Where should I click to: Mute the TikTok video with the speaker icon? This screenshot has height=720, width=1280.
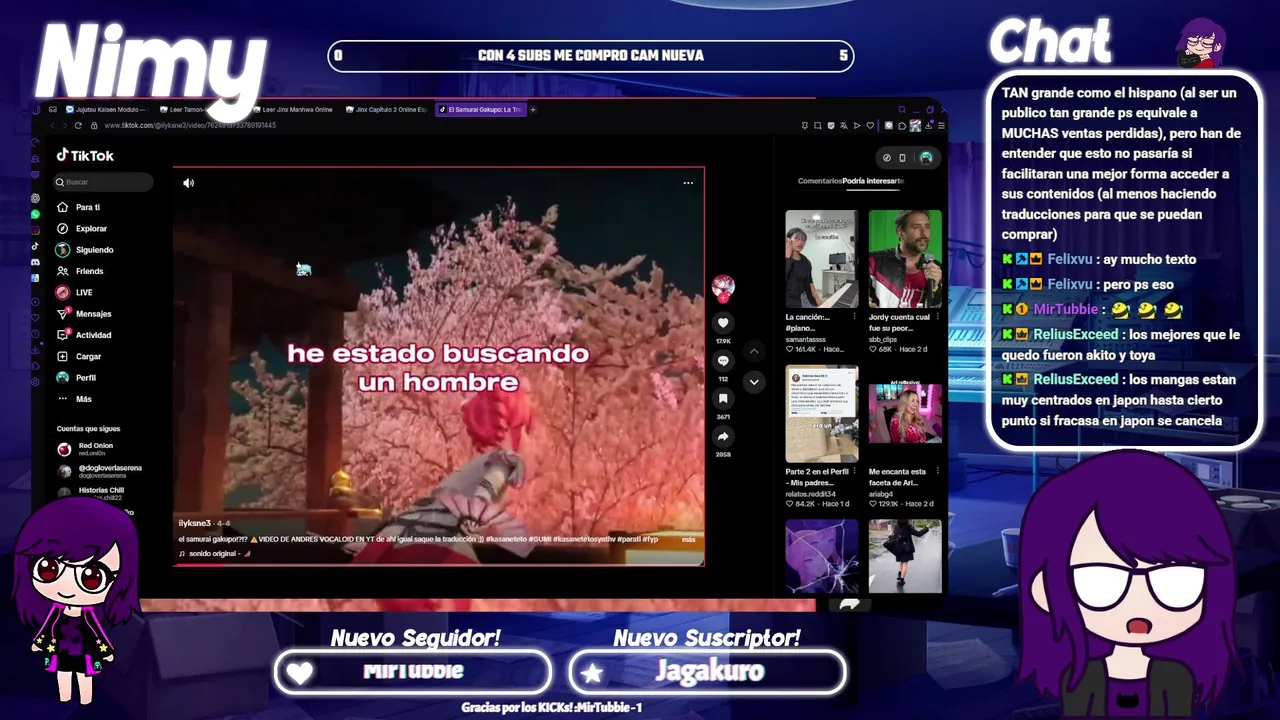[188, 183]
